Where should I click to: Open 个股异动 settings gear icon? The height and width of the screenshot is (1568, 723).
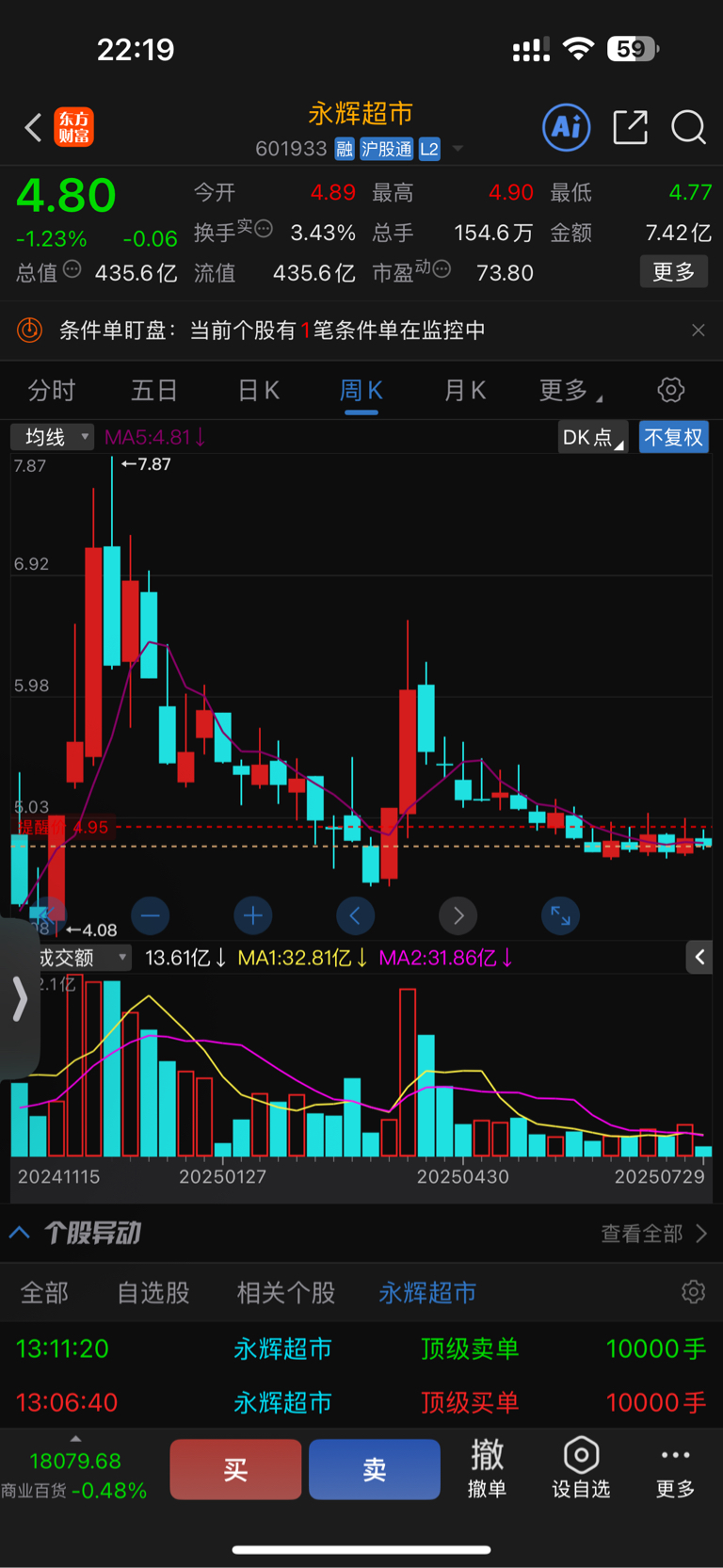[694, 1292]
